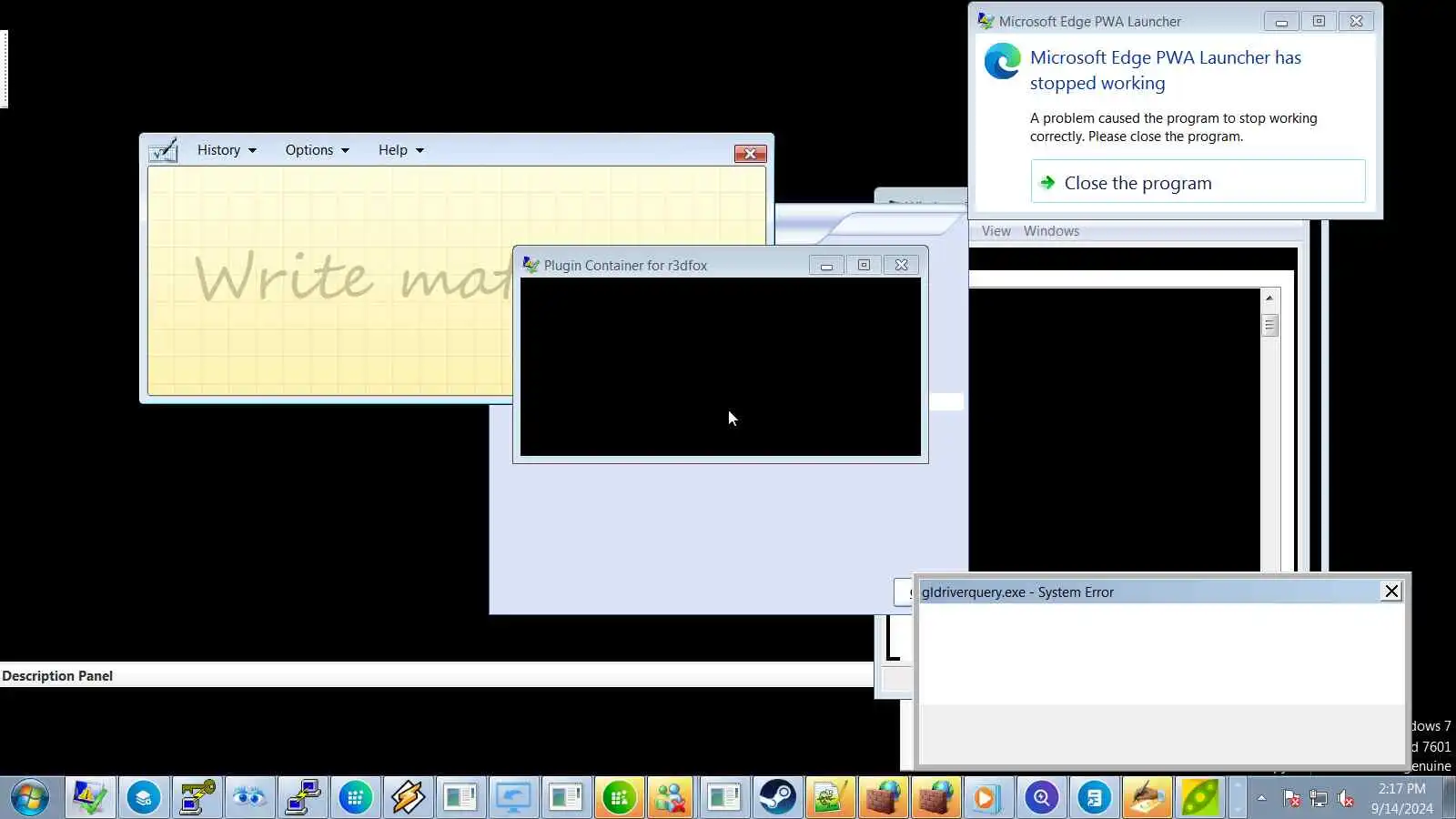1456x819 pixels.
Task: Show hidden system tray icons
Action: (1261, 798)
